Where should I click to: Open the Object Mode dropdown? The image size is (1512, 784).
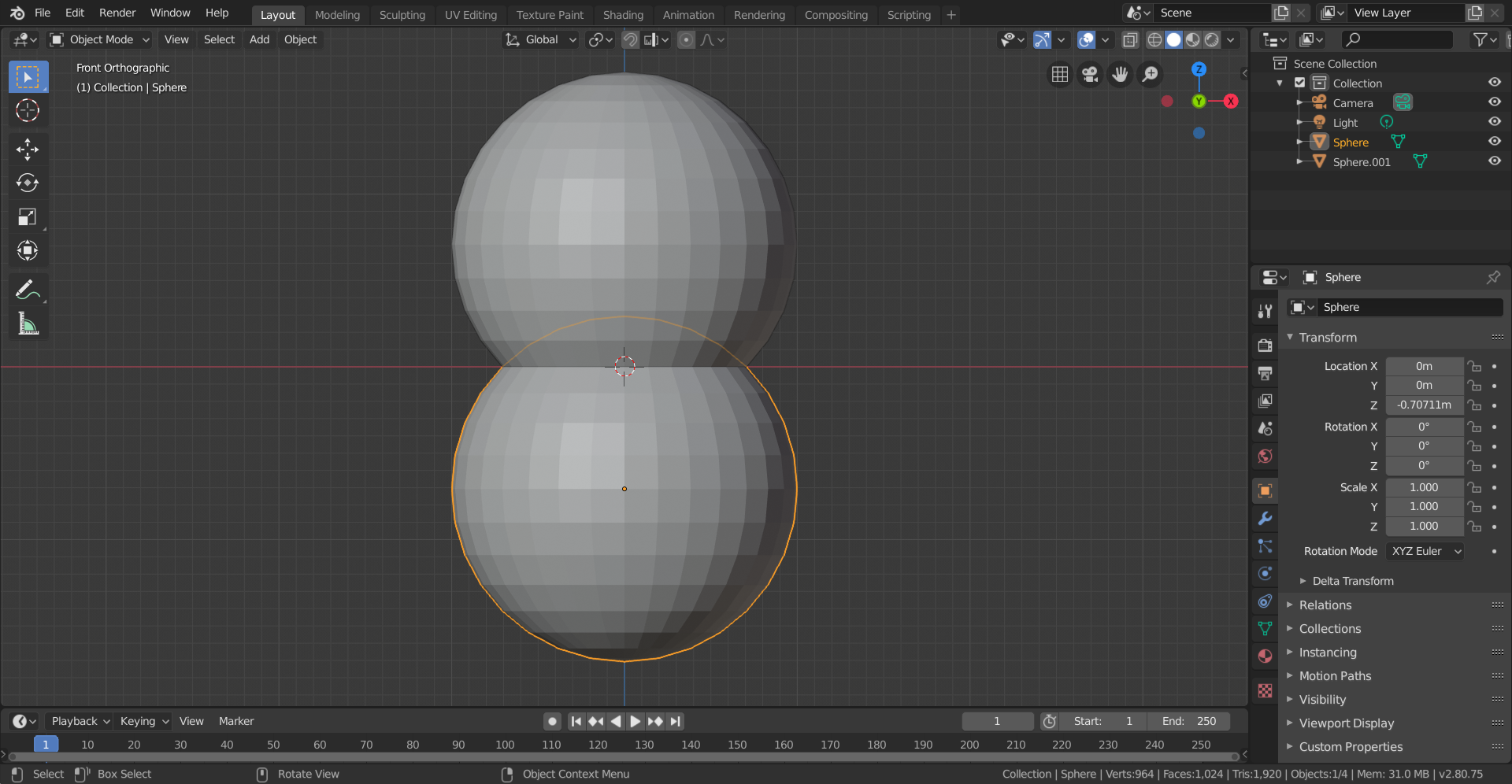(x=100, y=39)
